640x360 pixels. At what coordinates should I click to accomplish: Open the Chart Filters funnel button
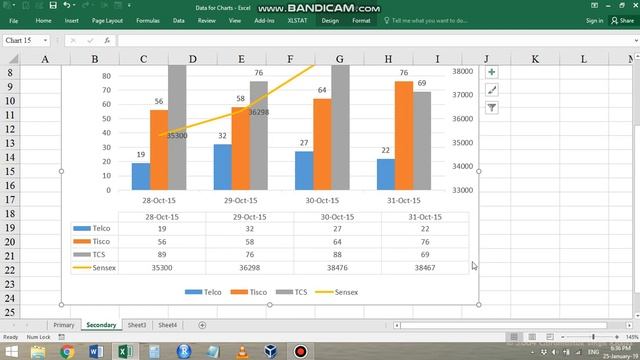[x=492, y=108]
